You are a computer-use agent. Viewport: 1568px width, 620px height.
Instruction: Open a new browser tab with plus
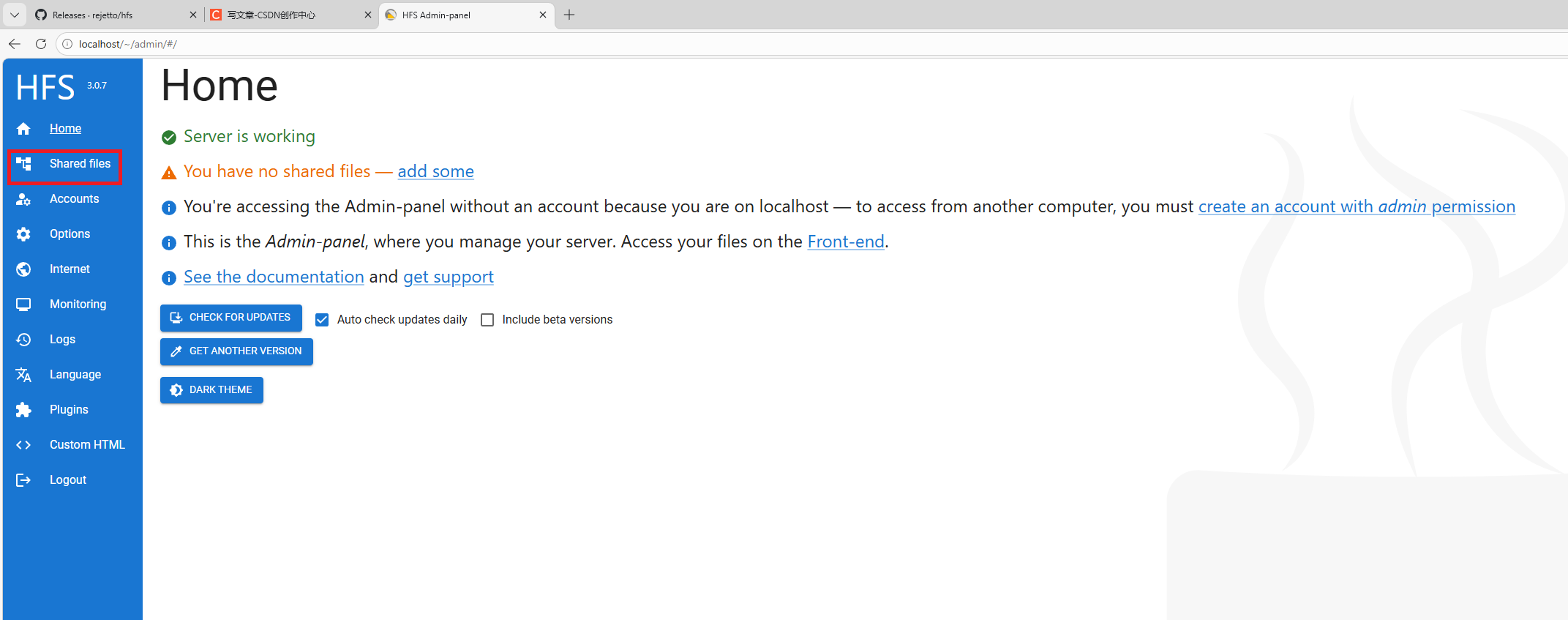569,15
